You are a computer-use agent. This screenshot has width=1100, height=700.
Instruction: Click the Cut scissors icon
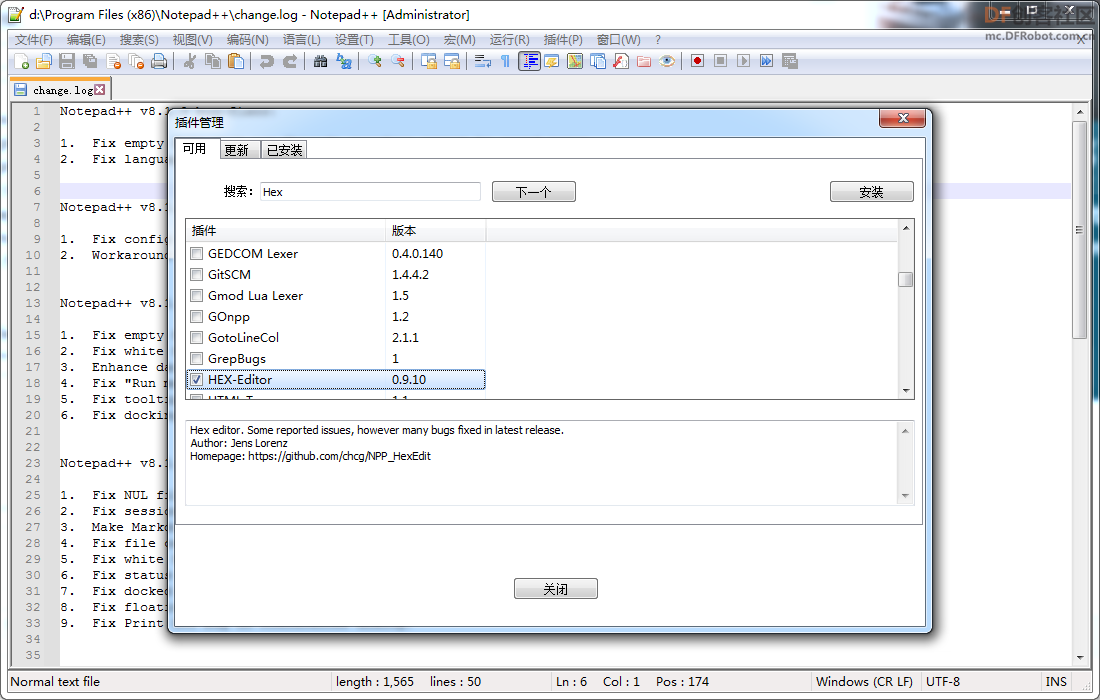tap(189, 62)
